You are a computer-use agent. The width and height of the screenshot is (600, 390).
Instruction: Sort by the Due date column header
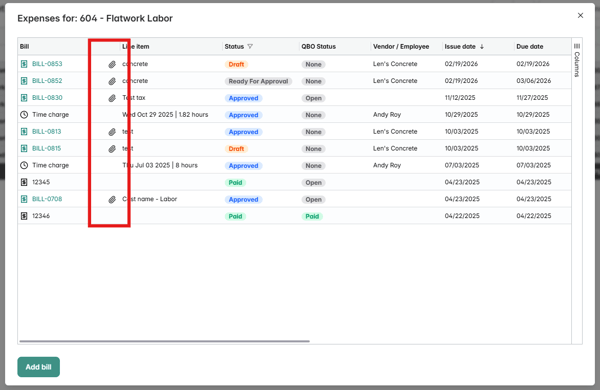(x=530, y=46)
